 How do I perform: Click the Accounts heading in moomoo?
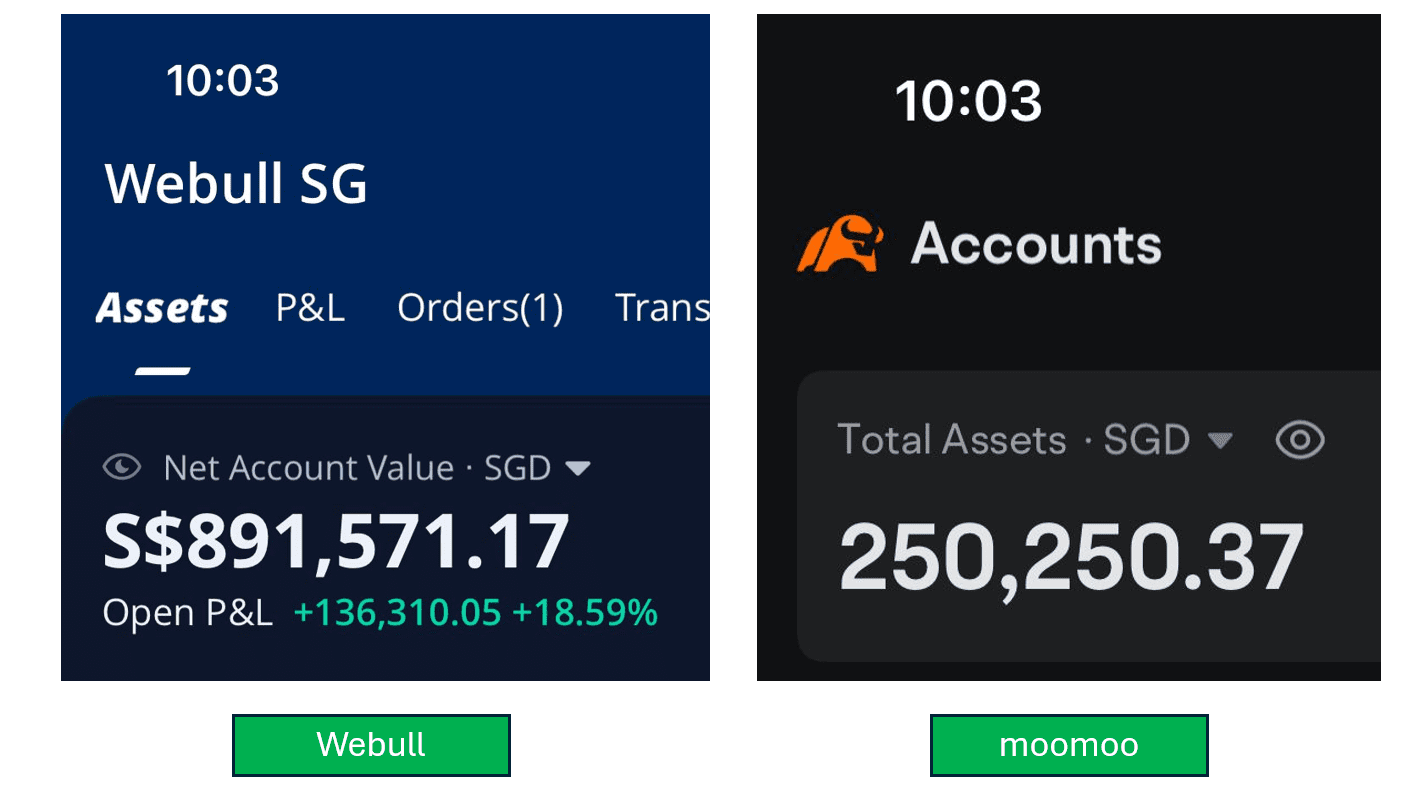1036,244
